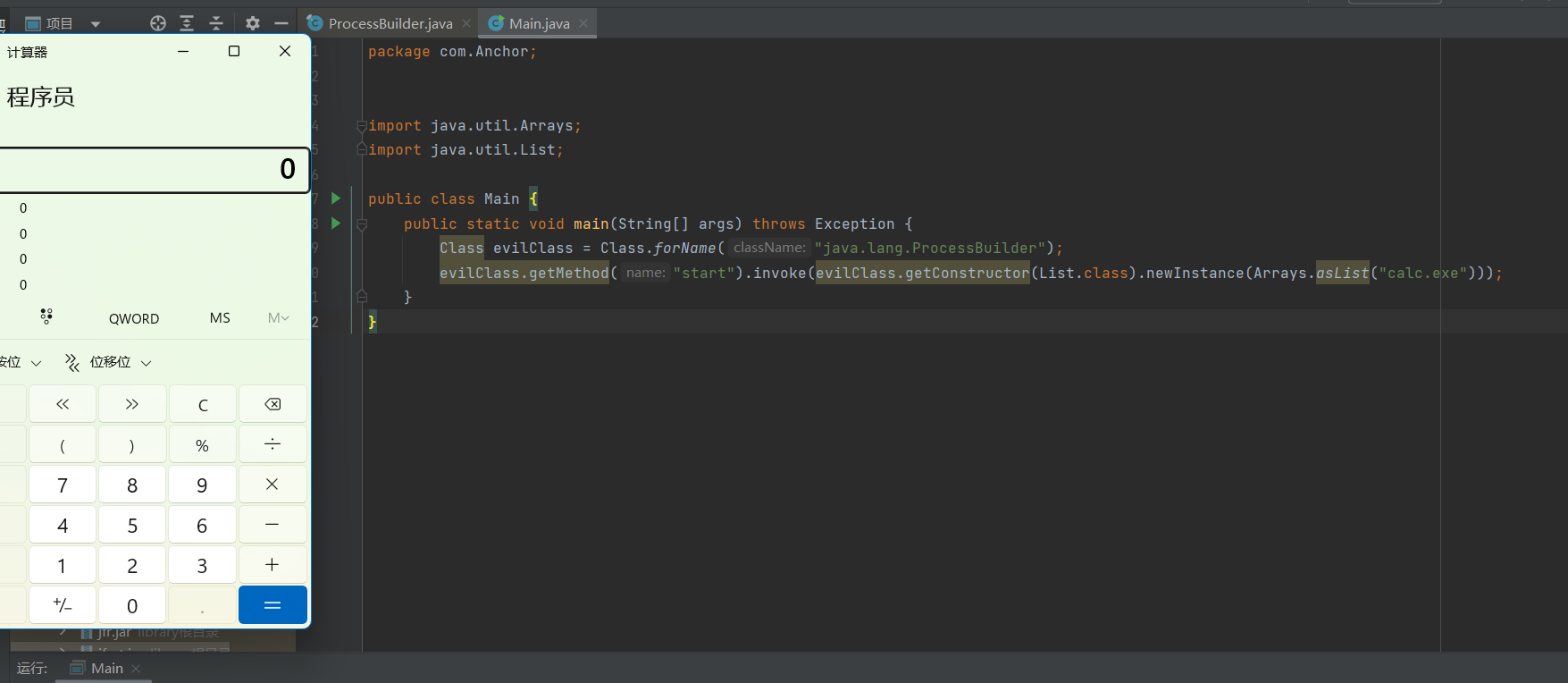The width and height of the screenshot is (1568, 683).
Task: Open project panel settings gear
Action: pyautogui.click(x=253, y=23)
